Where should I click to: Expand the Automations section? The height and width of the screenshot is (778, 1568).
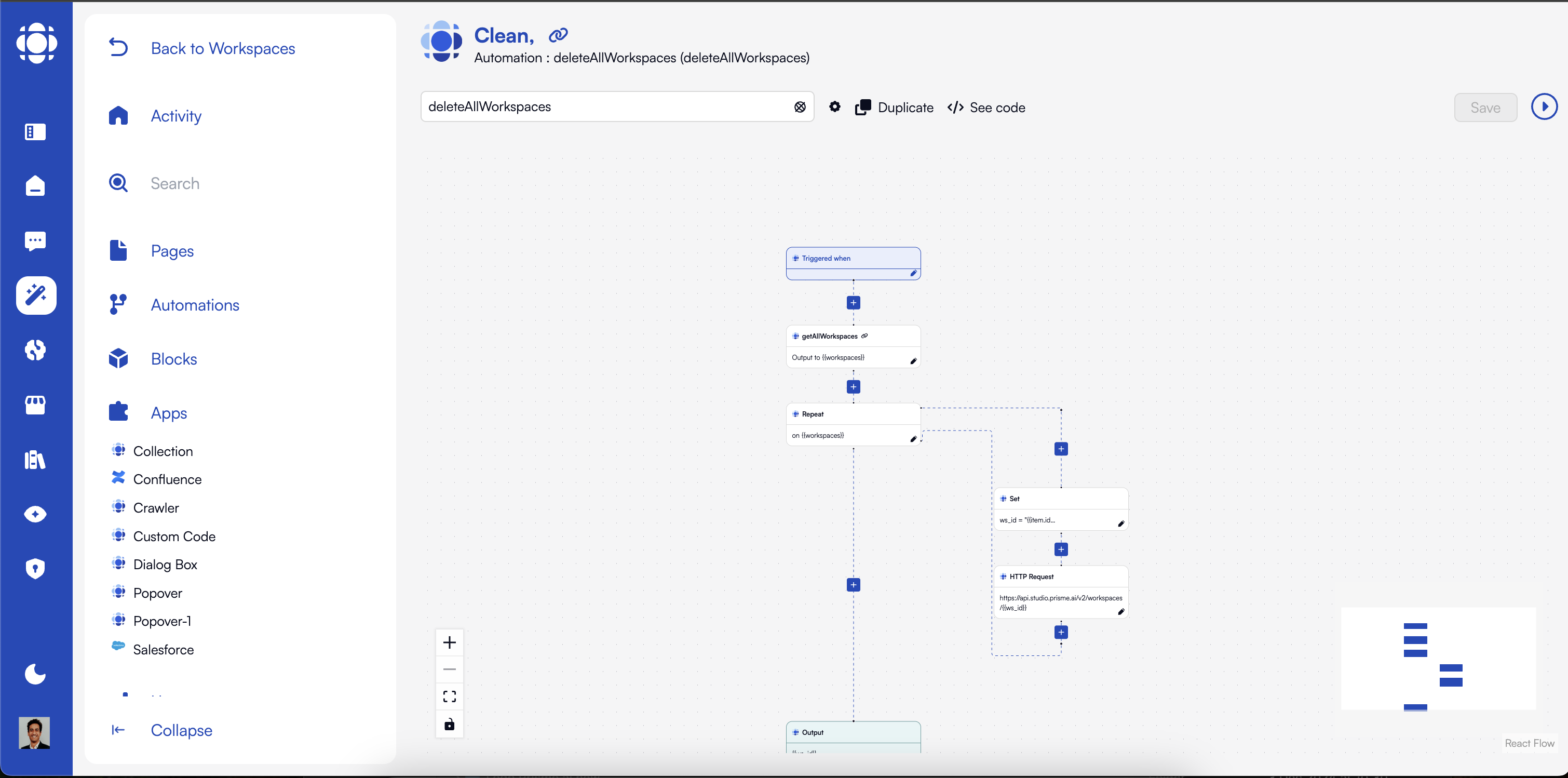[195, 305]
